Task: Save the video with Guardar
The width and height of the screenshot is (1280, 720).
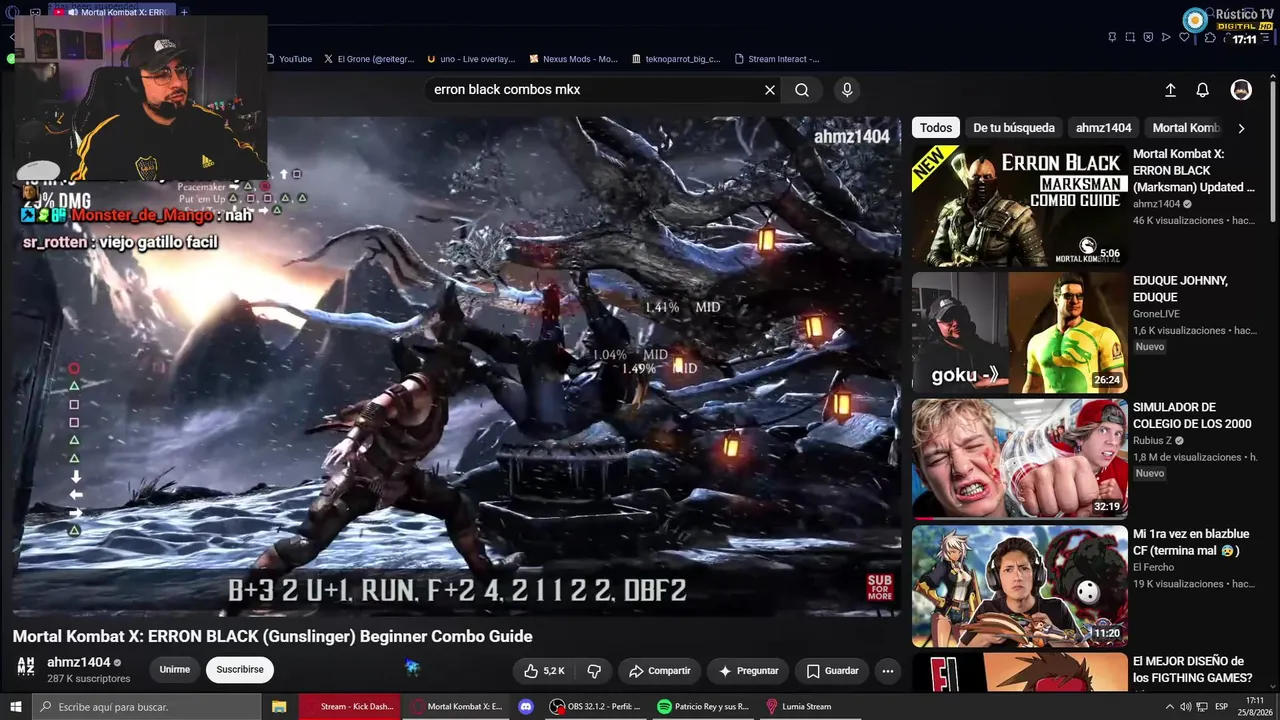Action: pyautogui.click(x=832, y=671)
